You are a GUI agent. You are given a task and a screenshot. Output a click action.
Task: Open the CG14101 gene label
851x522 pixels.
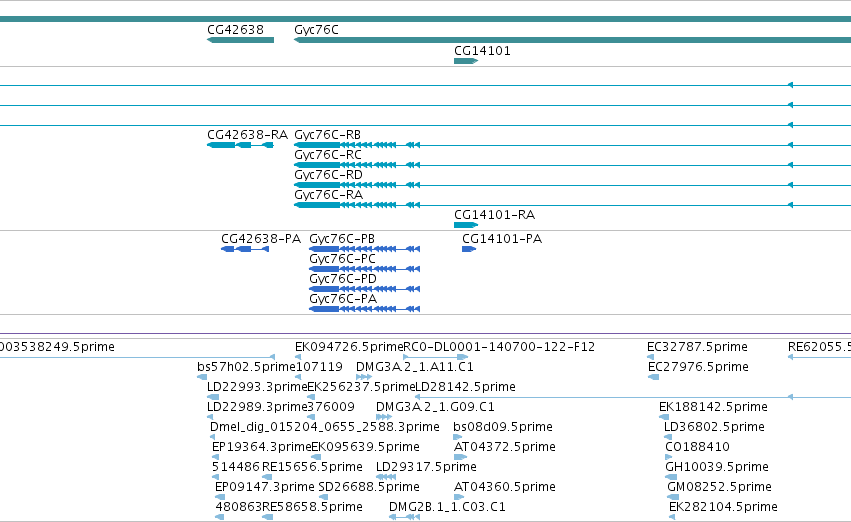click(482, 51)
